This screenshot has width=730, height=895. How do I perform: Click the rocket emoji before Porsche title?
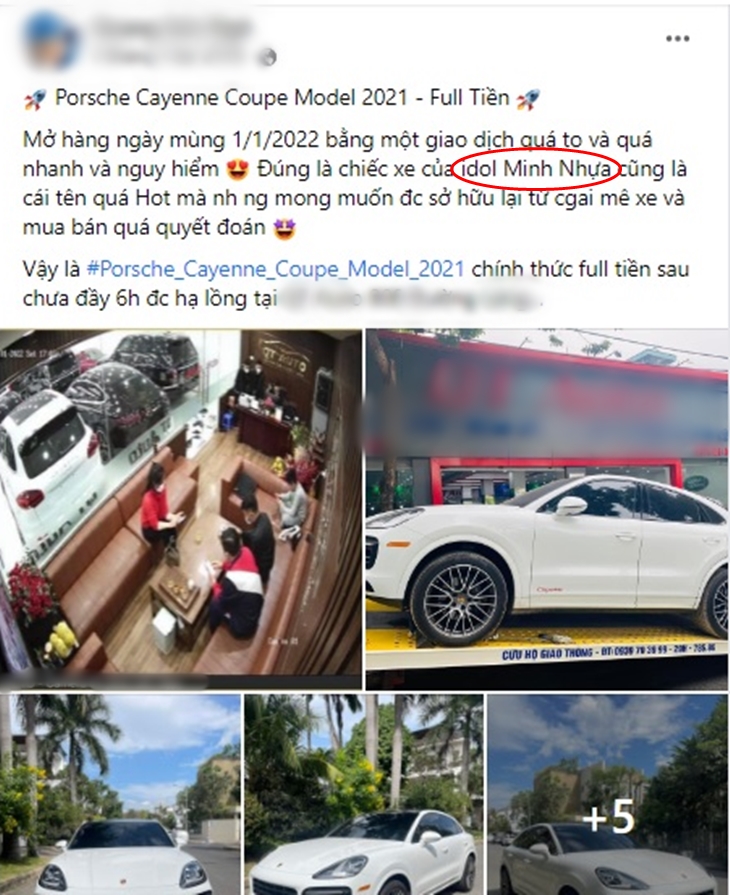click(x=35, y=99)
